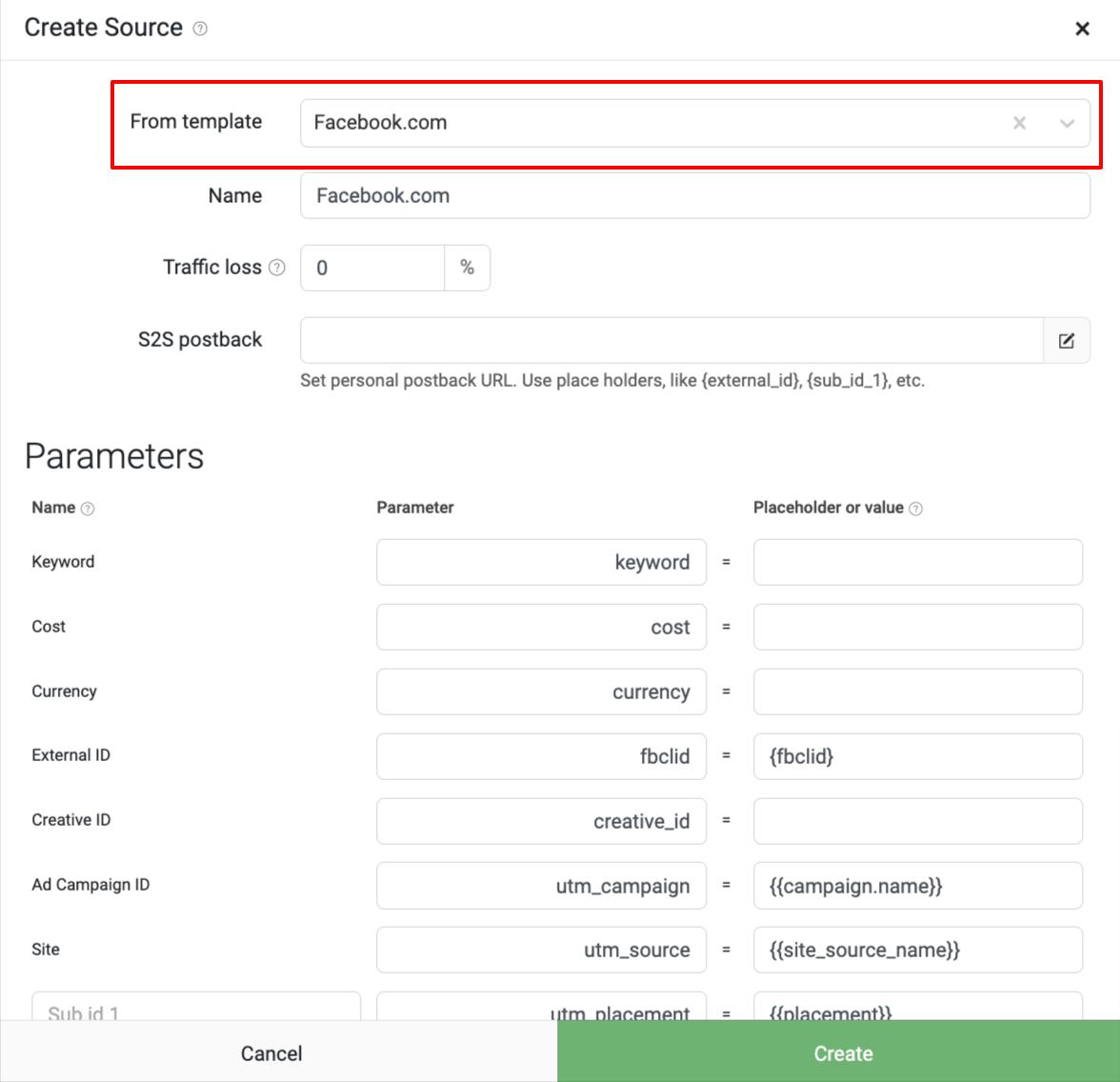Edit the creative_id parameter field
This screenshot has height=1082, width=1120.
point(541,821)
